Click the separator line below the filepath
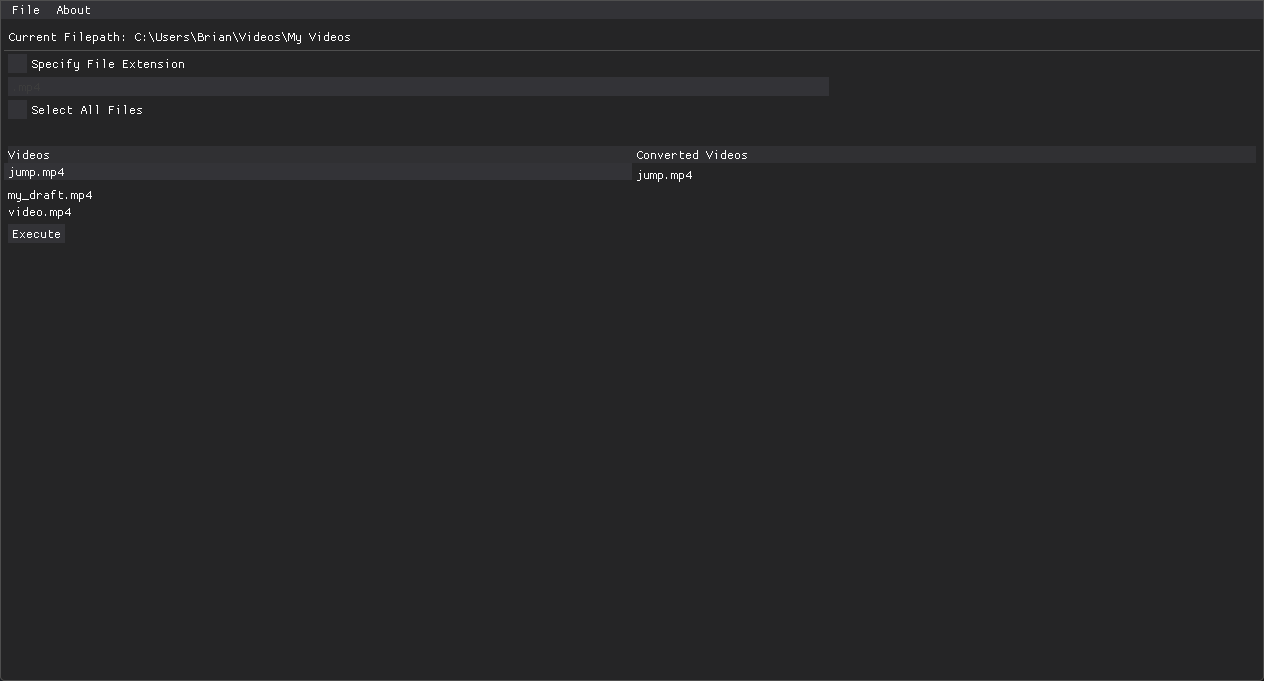This screenshot has height=681, width=1264. pyautogui.click(x=632, y=50)
